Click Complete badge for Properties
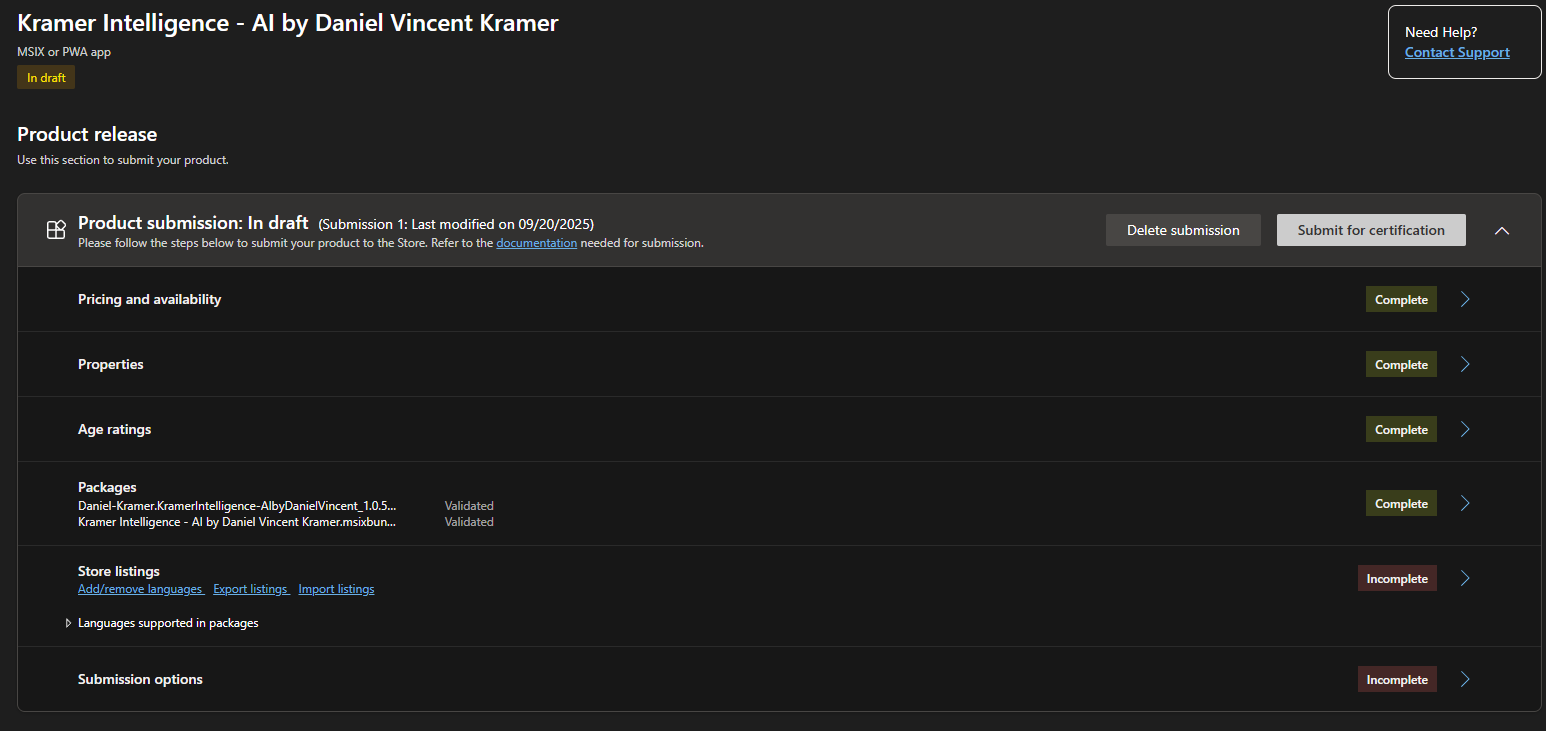This screenshot has height=731, width=1546. click(1401, 364)
